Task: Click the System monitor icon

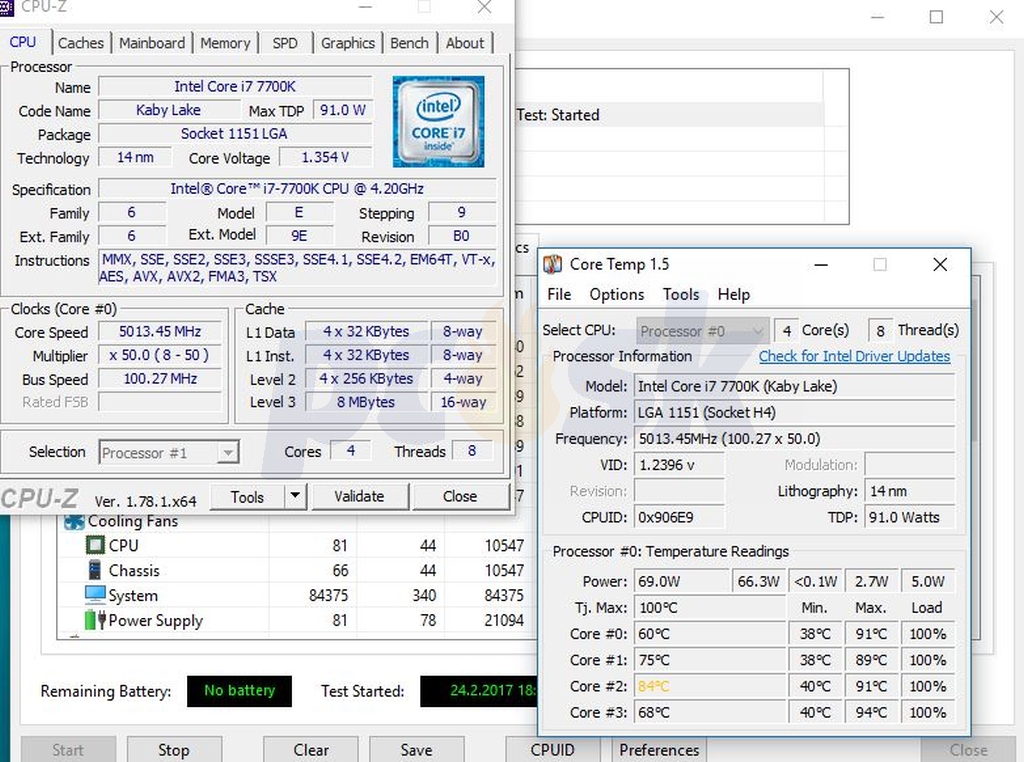Action: [x=95, y=595]
